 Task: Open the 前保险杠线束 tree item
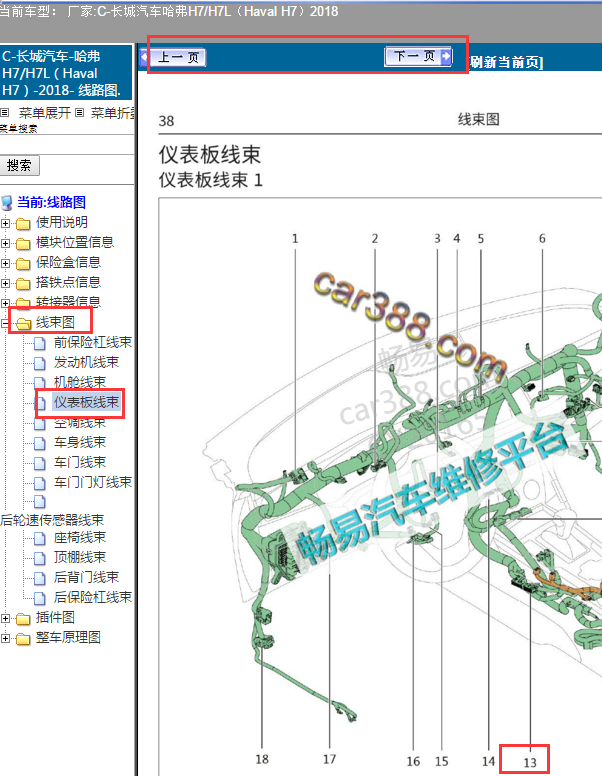click(x=93, y=342)
